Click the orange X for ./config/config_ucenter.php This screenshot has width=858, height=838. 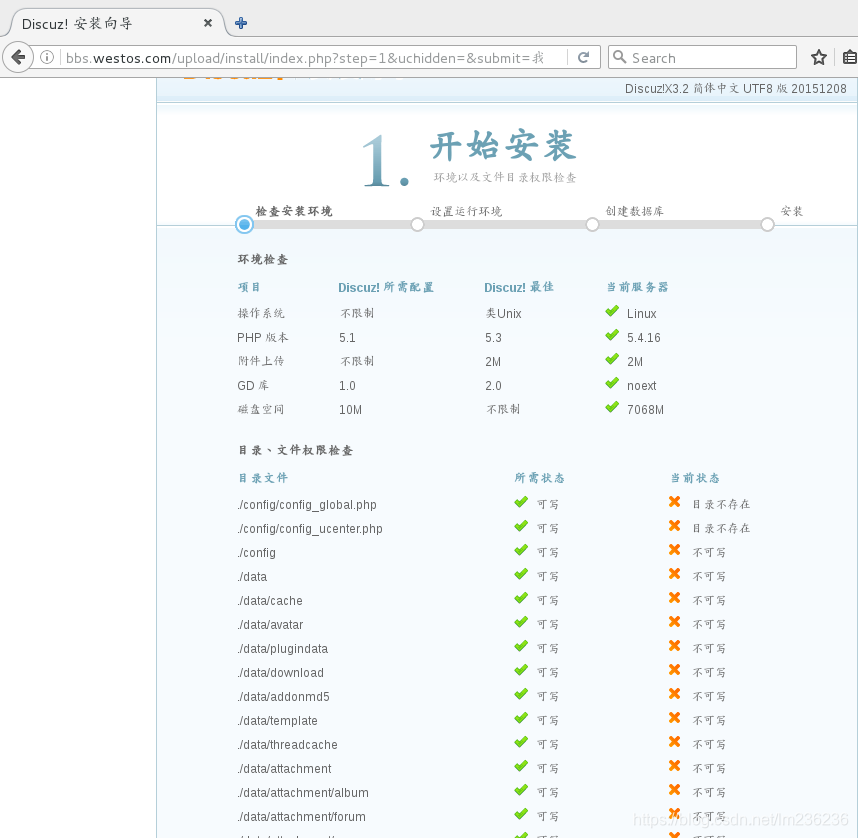pyautogui.click(x=675, y=526)
